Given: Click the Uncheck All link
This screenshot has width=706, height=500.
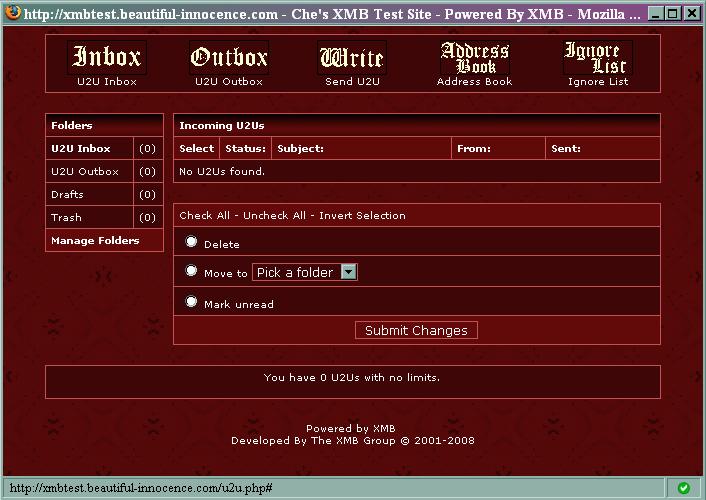Looking at the screenshot, I should pos(274,216).
